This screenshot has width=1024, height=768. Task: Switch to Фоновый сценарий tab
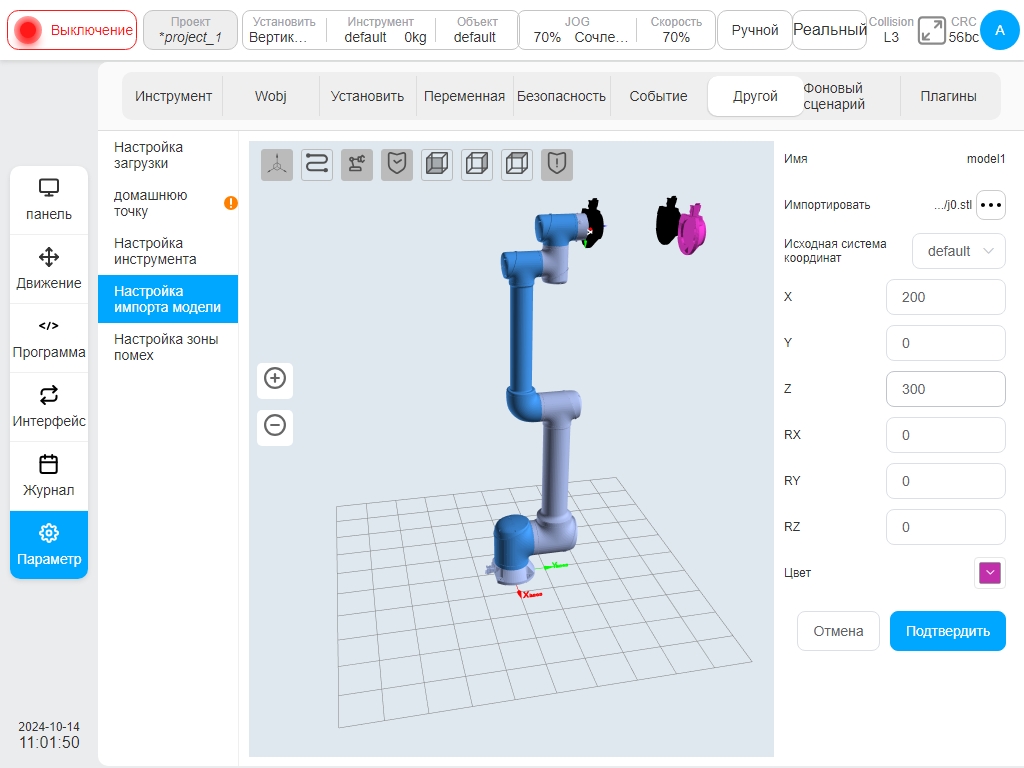pyautogui.click(x=852, y=96)
